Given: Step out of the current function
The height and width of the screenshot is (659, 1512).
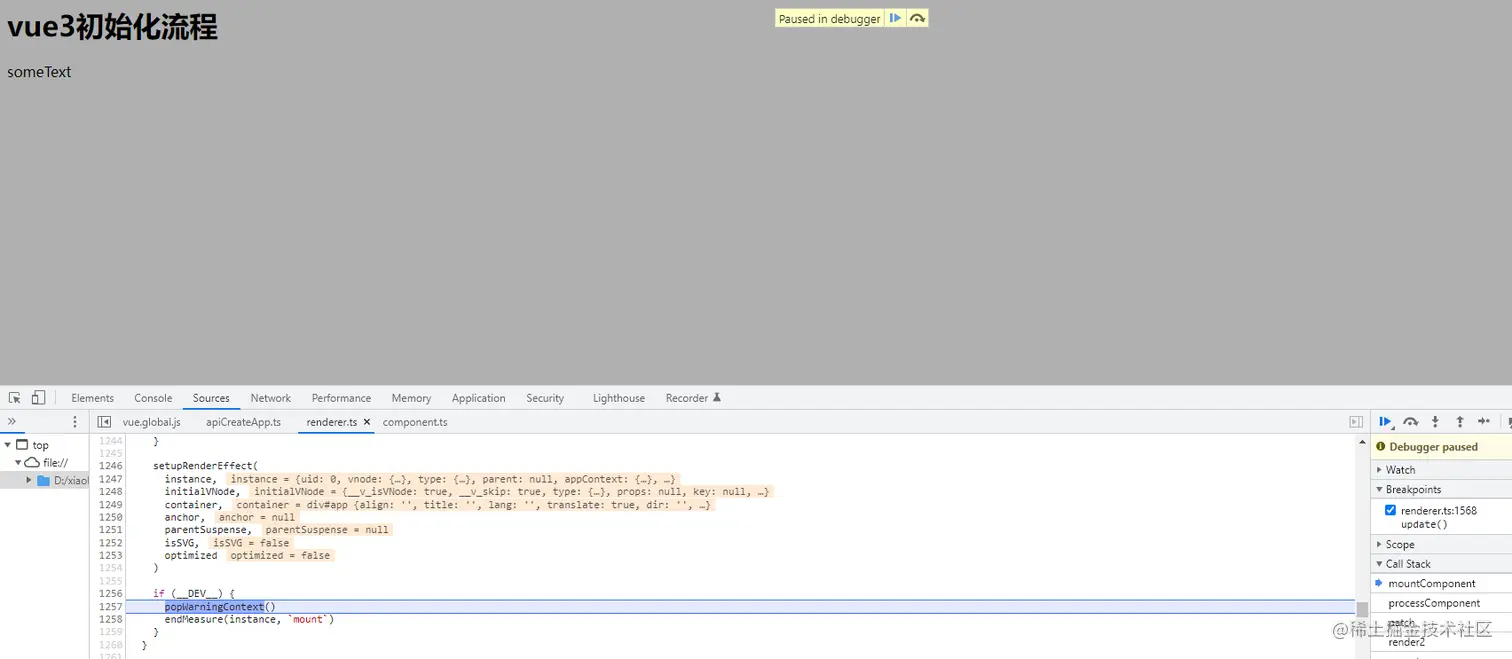Looking at the screenshot, I should click(1459, 422).
